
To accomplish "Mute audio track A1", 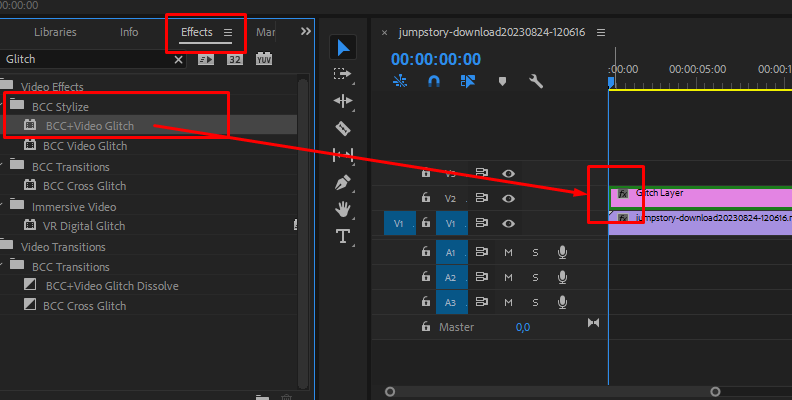I will coord(508,251).
